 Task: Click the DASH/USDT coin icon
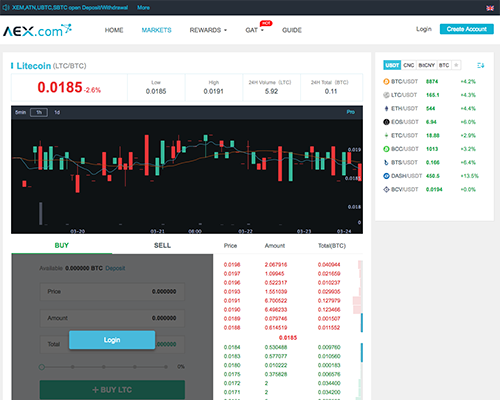(x=386, y=176)
